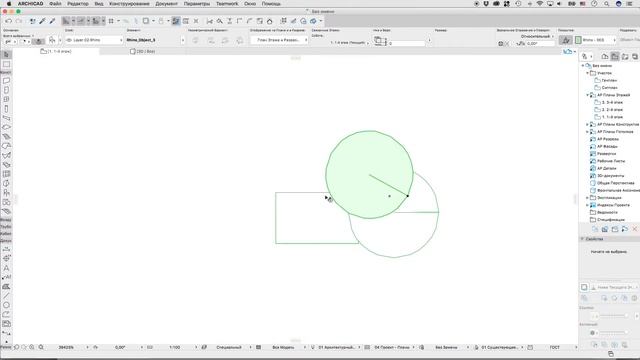Open the 1. 1-й этаж home story dropdown
Screen dimensions: 640x360
349,42
